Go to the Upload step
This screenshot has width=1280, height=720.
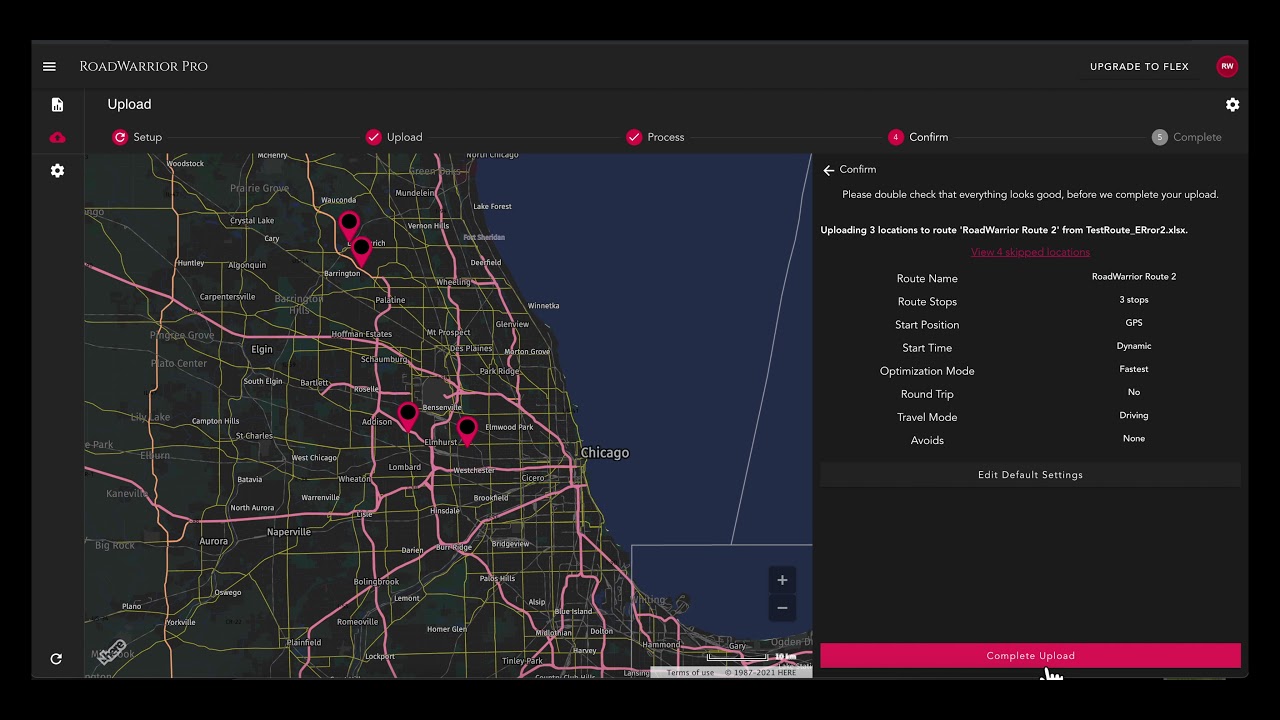pos(394,137)
